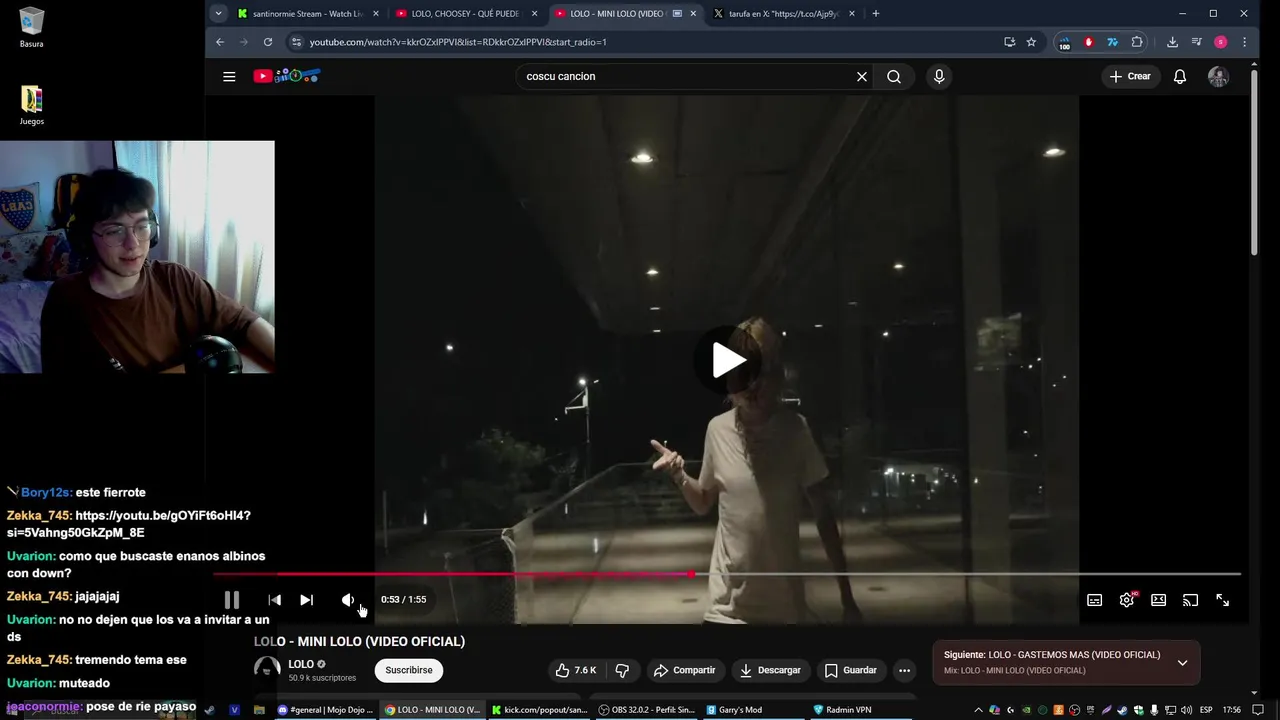Open the YouTube account avatar menu

coord(1218,76)
